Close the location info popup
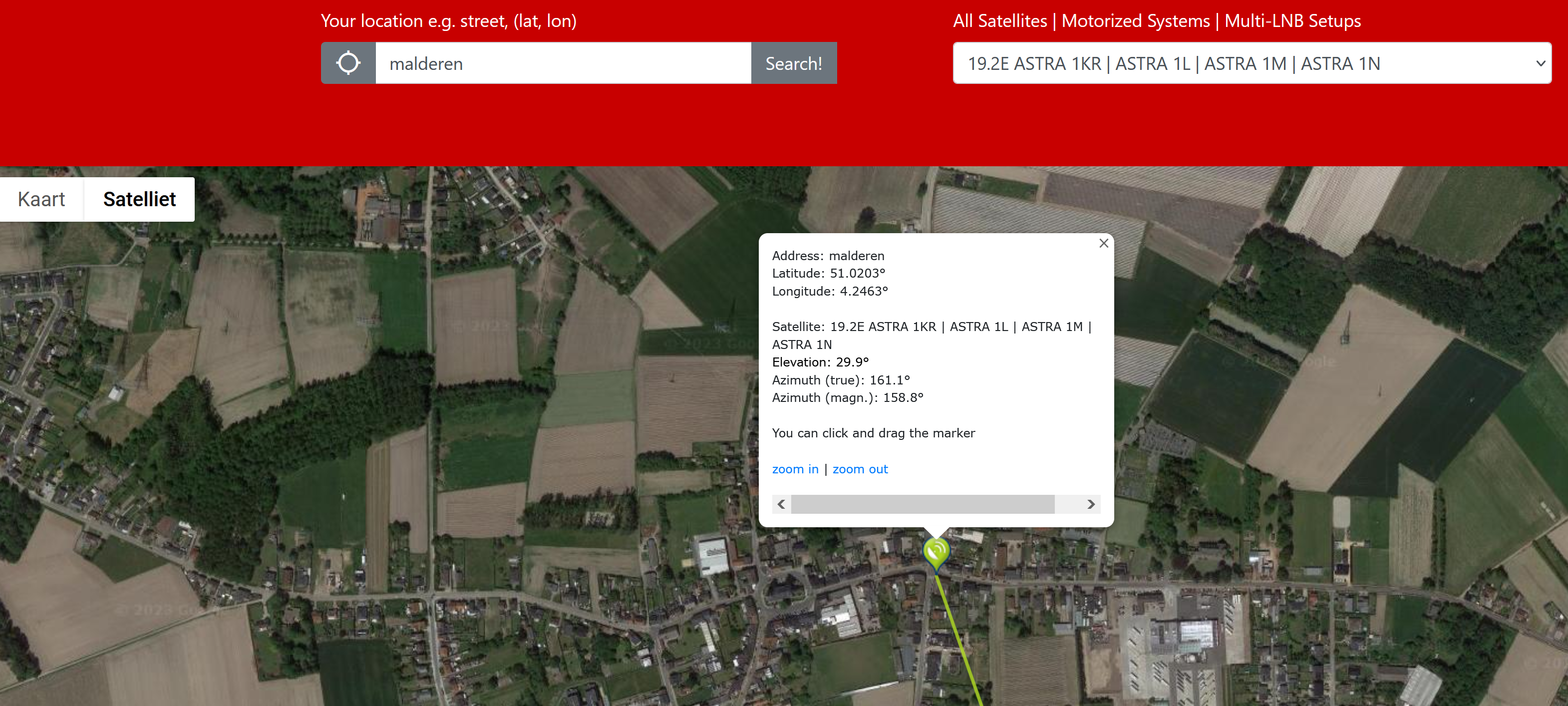 coord(1104,244)
